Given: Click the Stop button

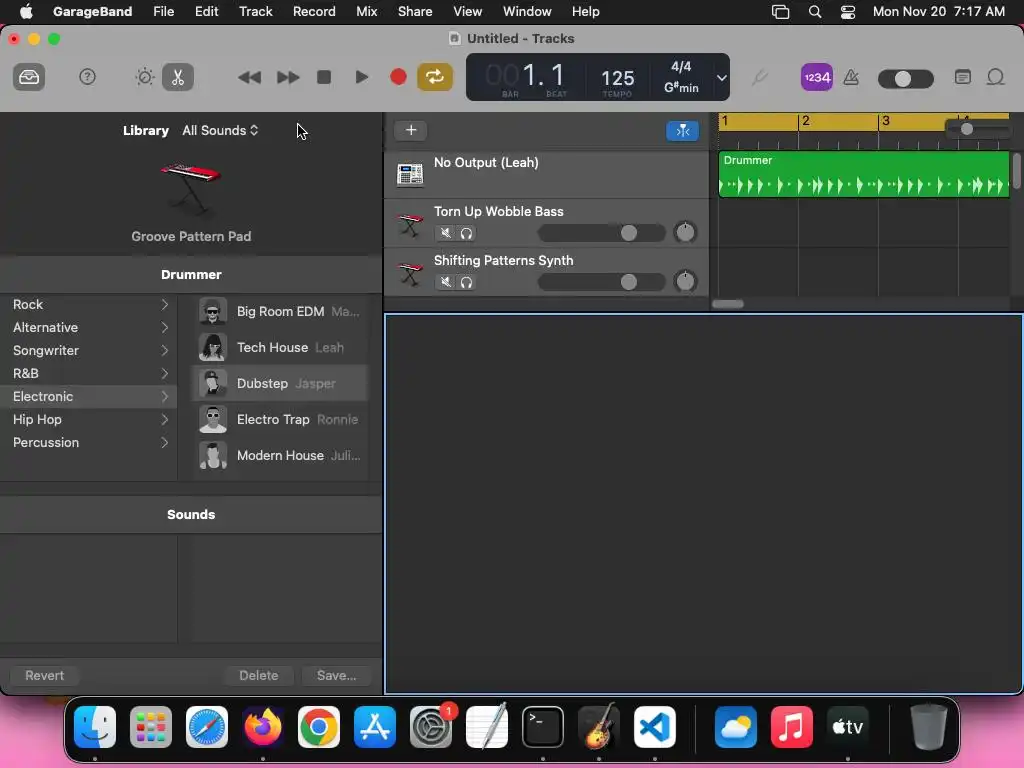Looking at the screenshot, I should pyautogui.click(x=324, y=77).
